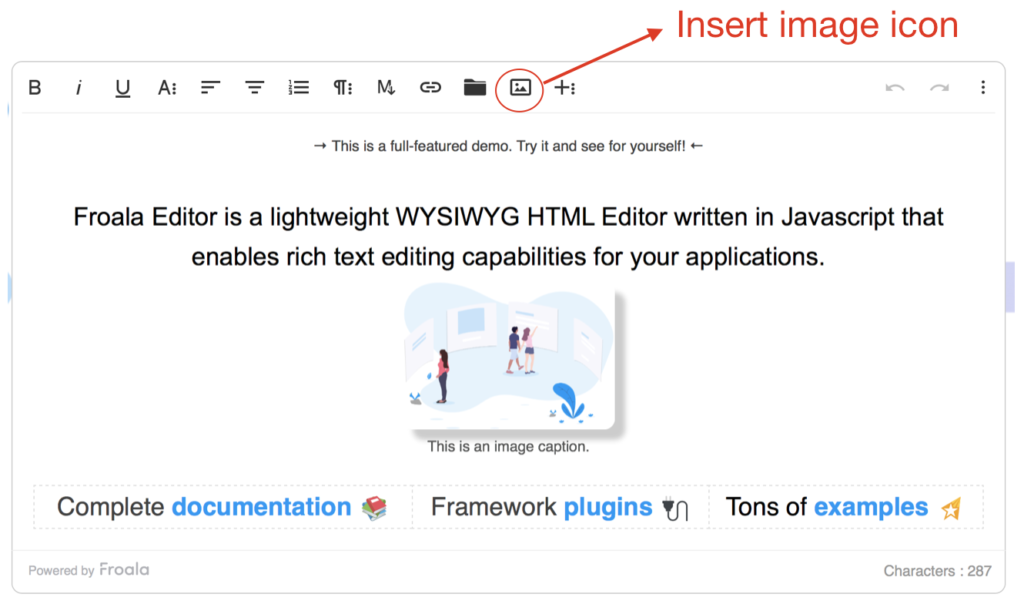Click the 'Complete' text cell
Viewport: 1024px width, 604px height.
pos(110,507)
